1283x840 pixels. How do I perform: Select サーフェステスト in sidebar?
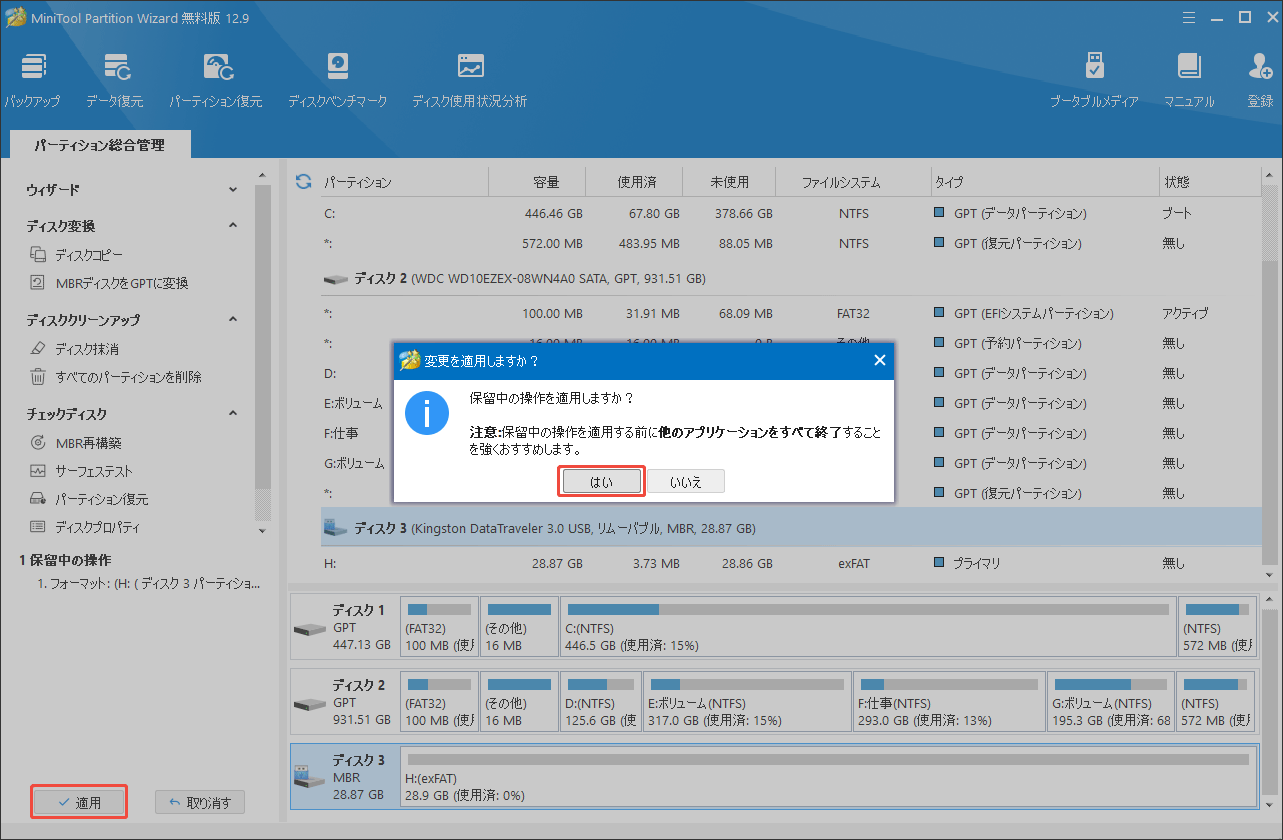tap(81, 471)
